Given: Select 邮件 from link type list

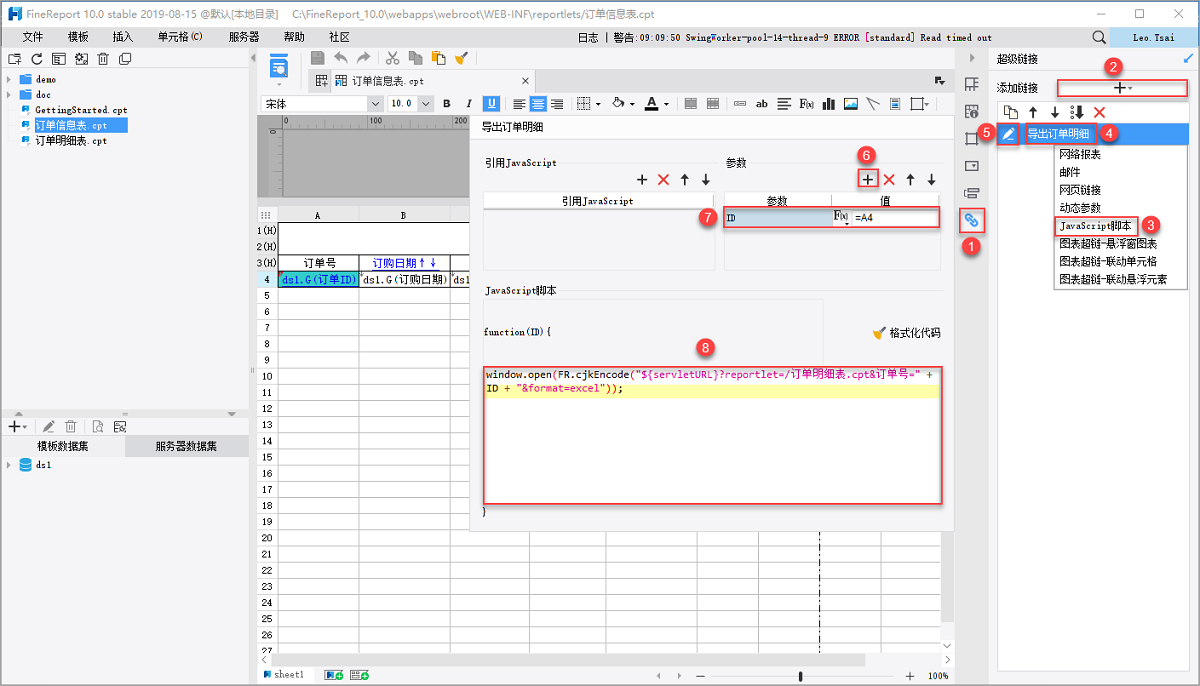Looking at the screenshot, I should click(1069, 172).
